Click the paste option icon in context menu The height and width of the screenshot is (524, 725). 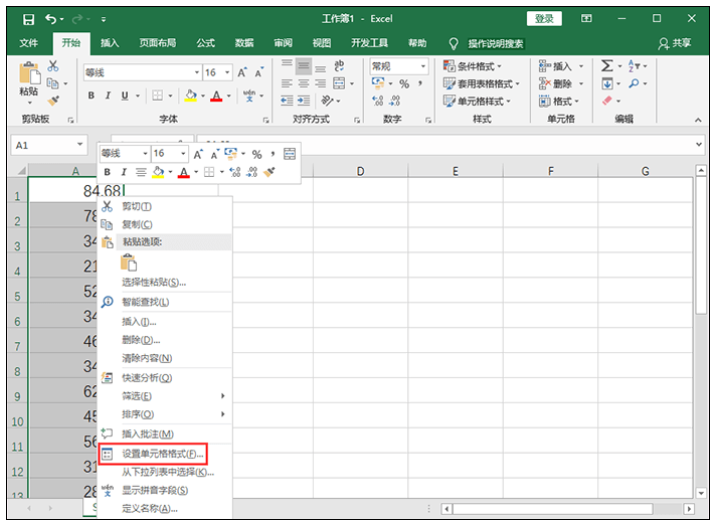click(129, 262)
